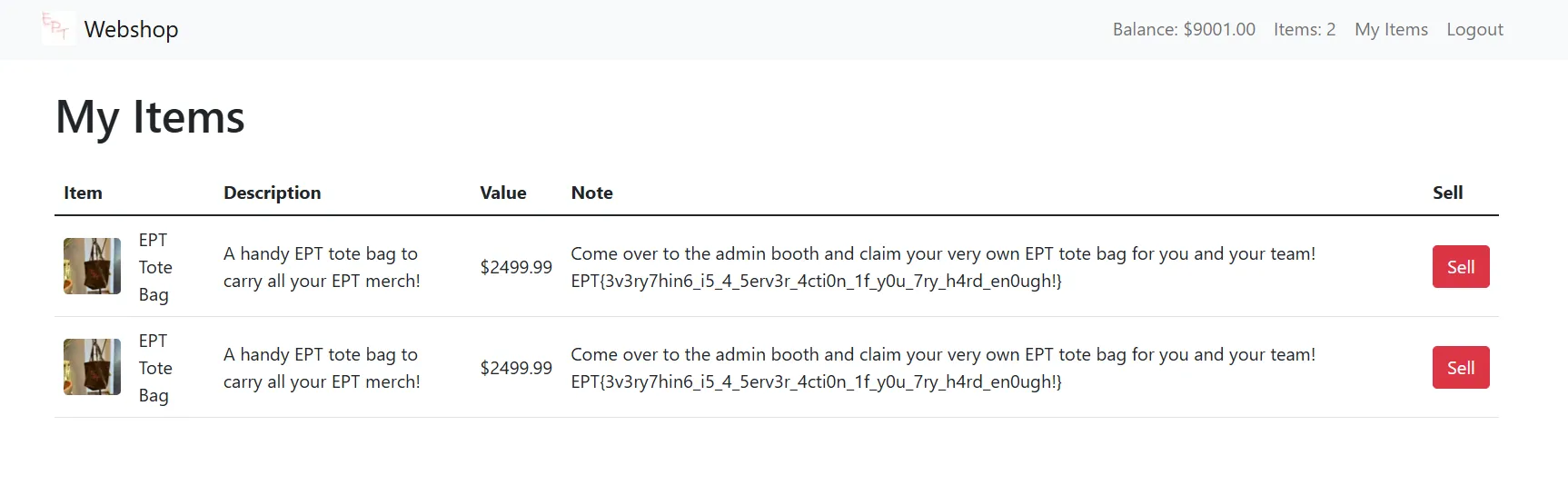The image size is (1568, 485).
Task: Click the Item column header
Action: [x=83, y=193]
